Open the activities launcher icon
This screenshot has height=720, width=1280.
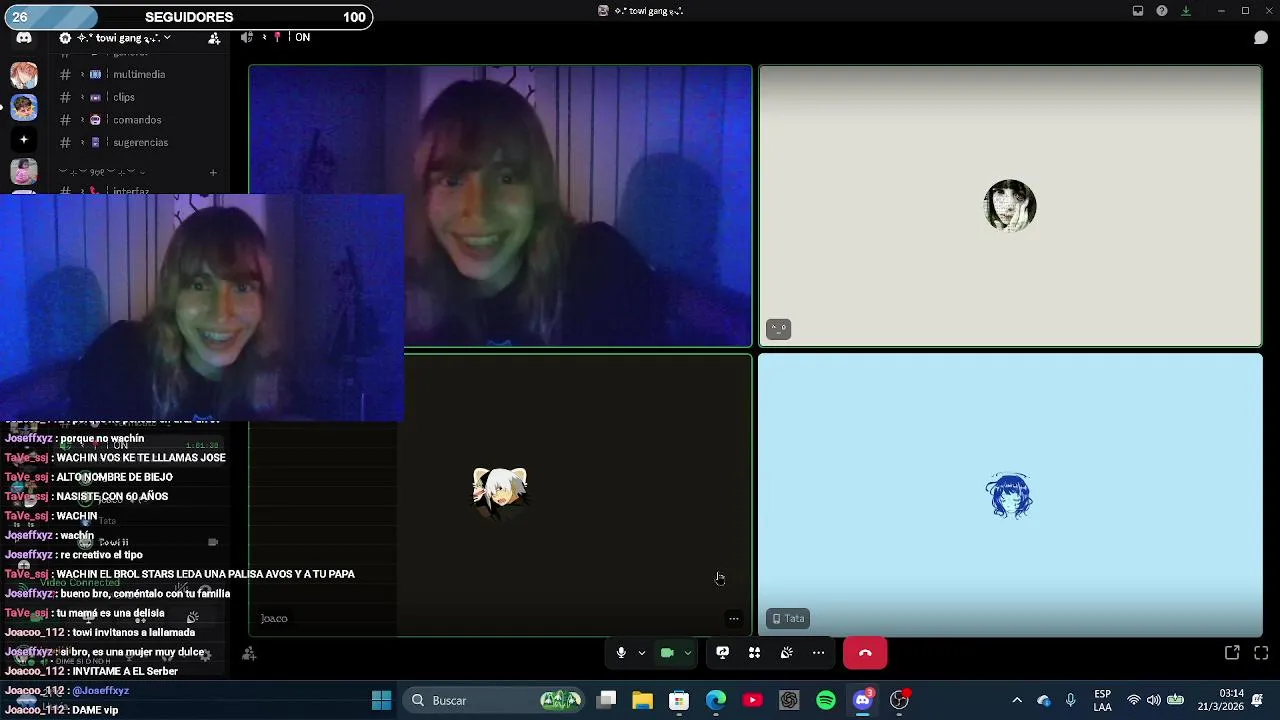coord(755,653)
